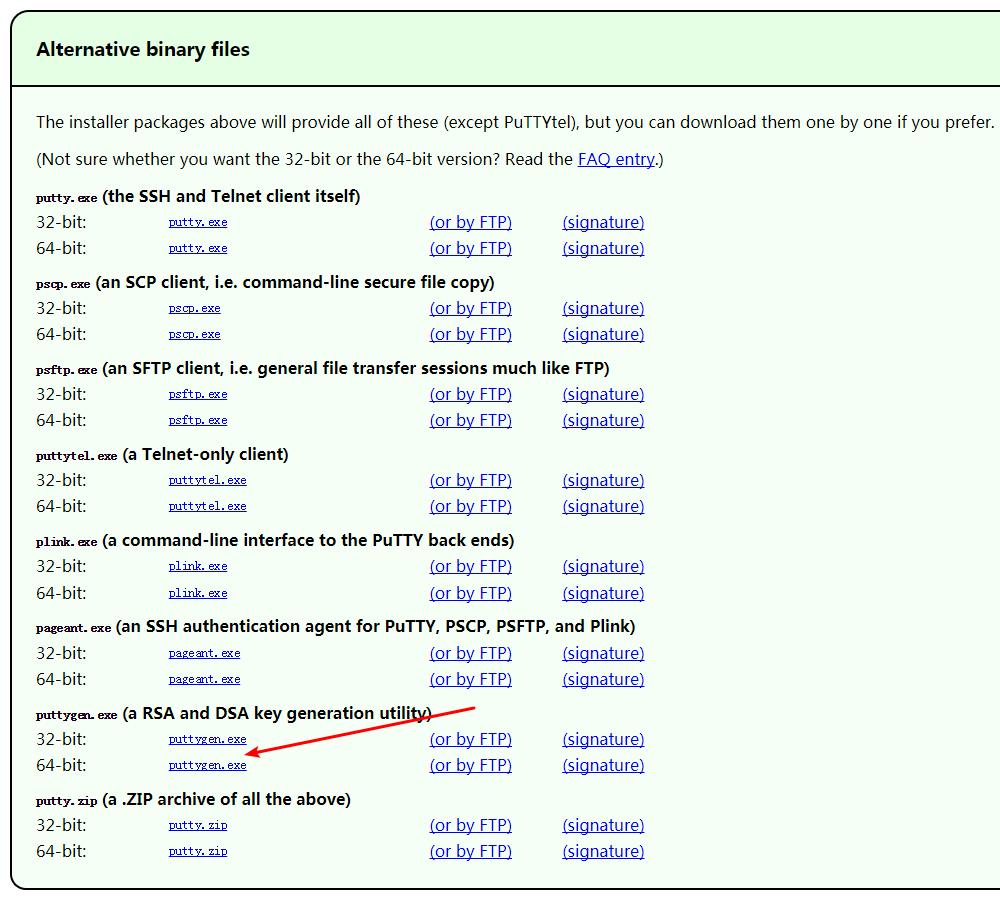Download 32-bit plink.exe
The width and height of the screenshot is (1000, 900).
pyautogui.click(x=198, y=567)
